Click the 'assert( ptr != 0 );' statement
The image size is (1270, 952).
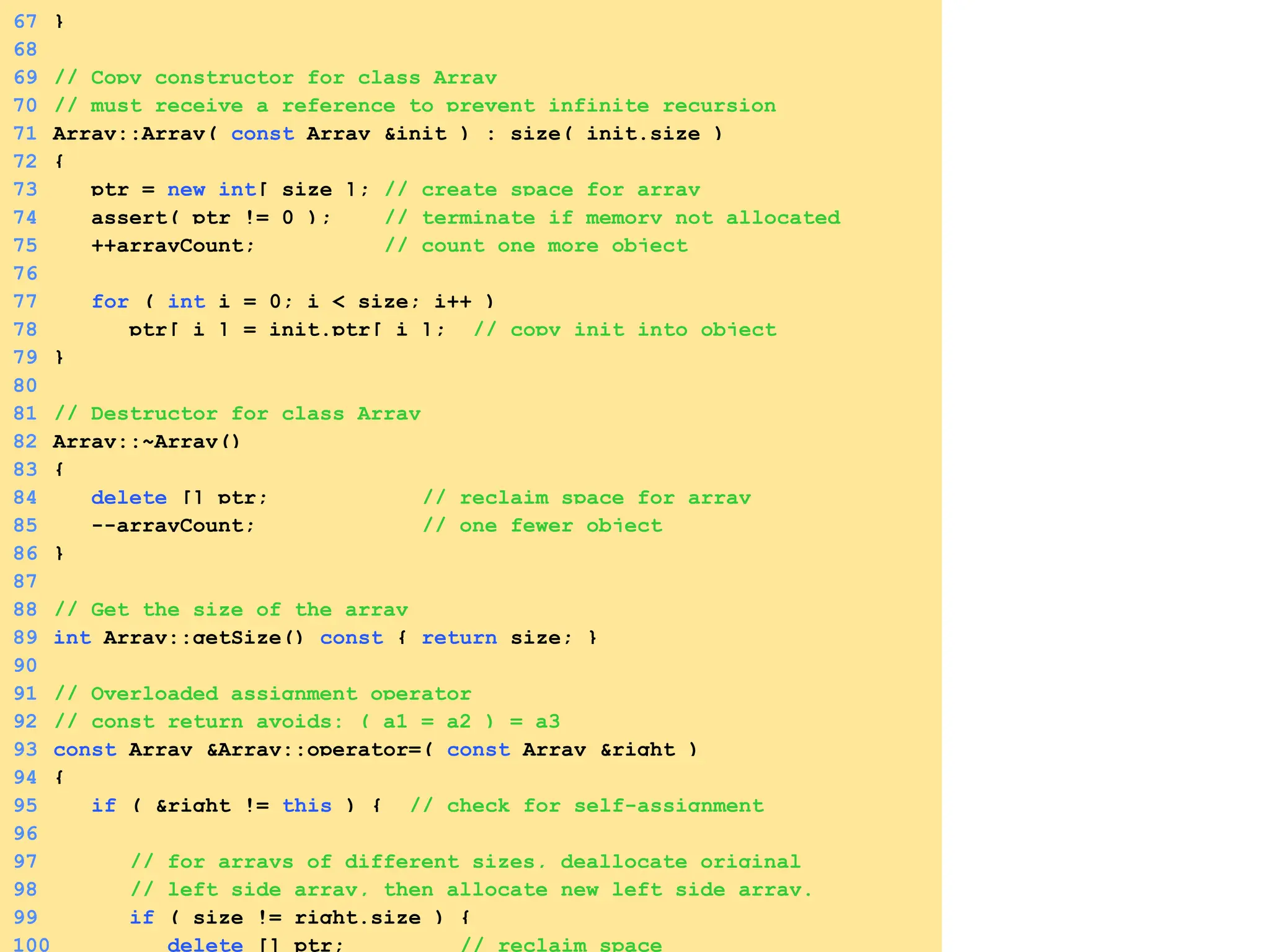pos(211,218)
